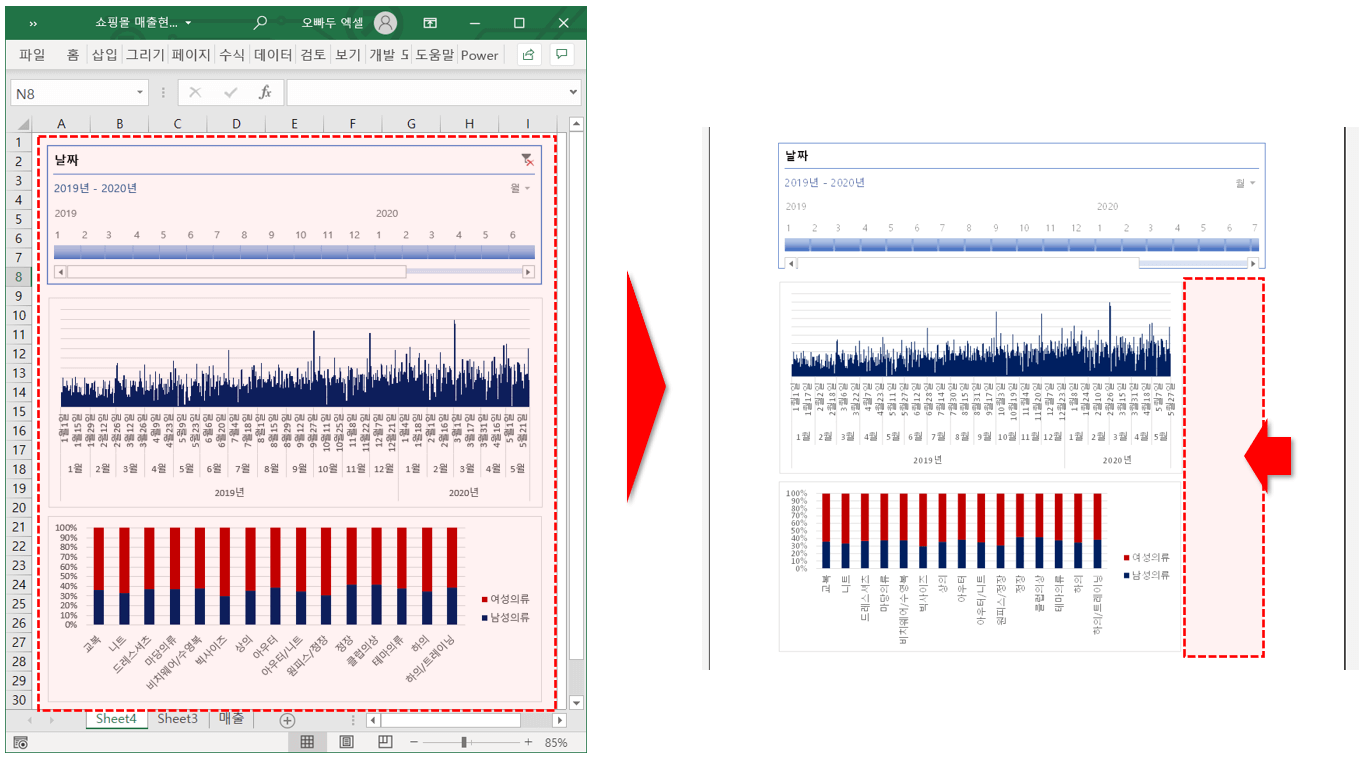The image size is (1362, 760).
Task: Open the search magnifier in title bar
Action: point(260,22)
